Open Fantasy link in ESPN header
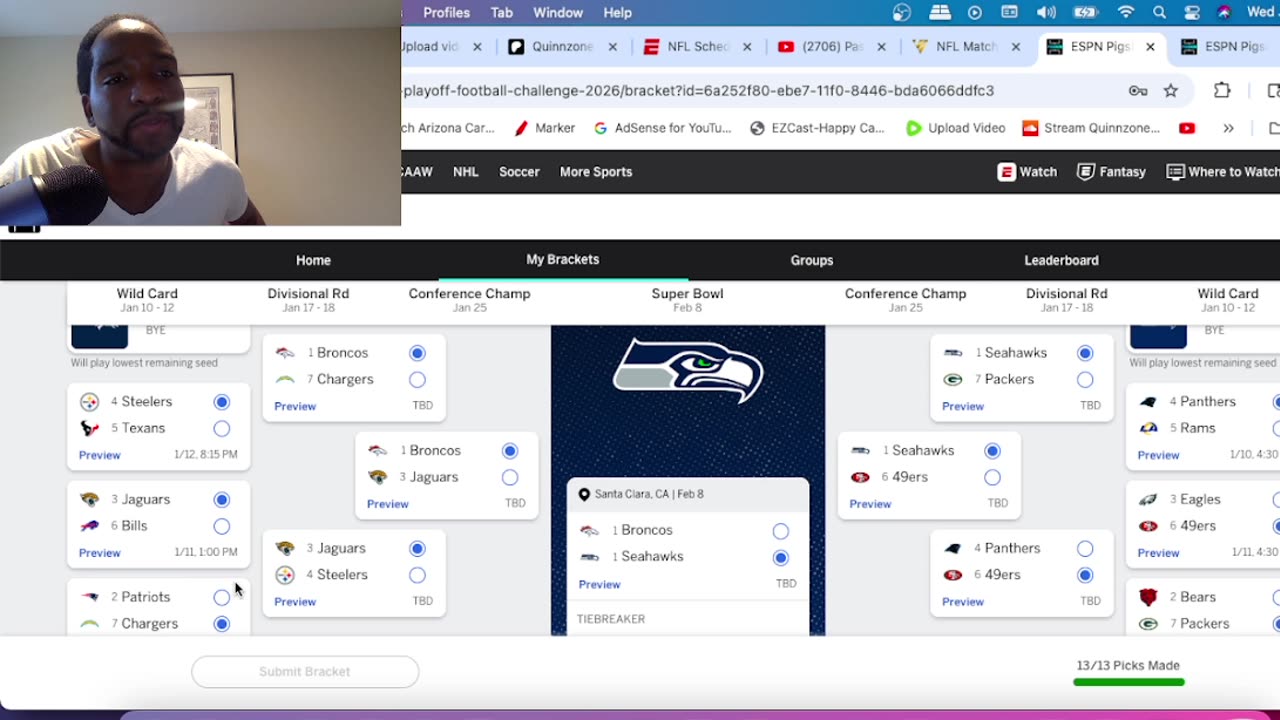1280x720 pixels. [1111, 172]
